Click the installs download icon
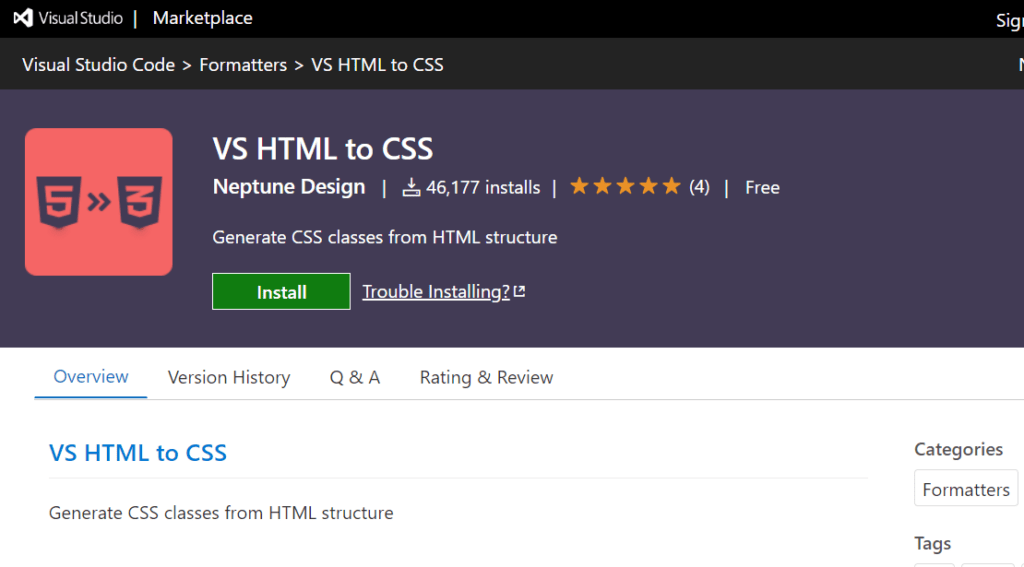Viewport: 1024px width, 567px height. pyautogui.click(x=411, y=187)
